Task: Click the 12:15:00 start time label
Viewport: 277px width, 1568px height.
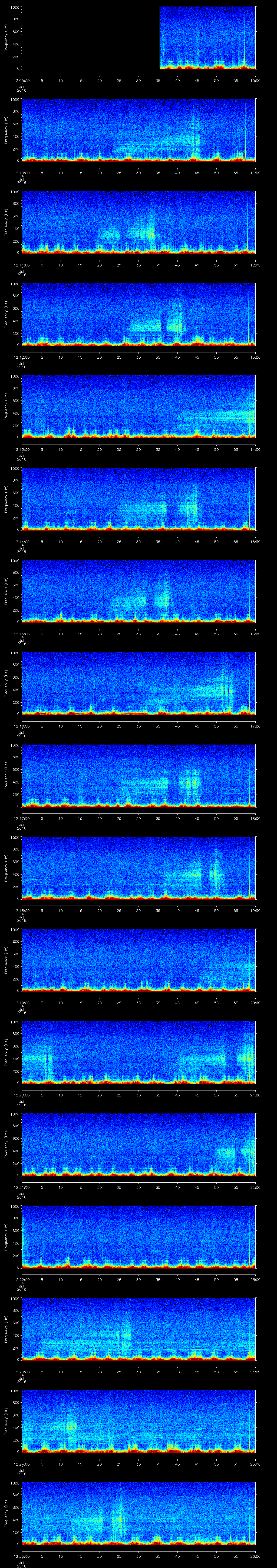Action: (x=22, y=634)
